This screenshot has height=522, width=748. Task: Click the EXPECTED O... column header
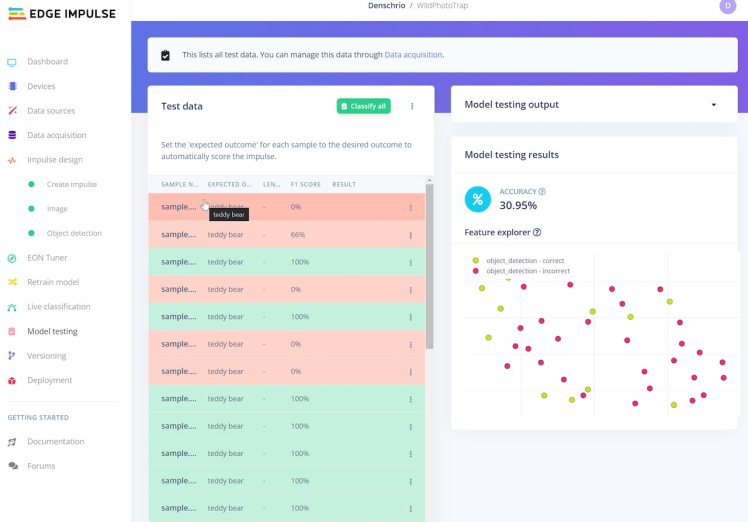[229, 184]
